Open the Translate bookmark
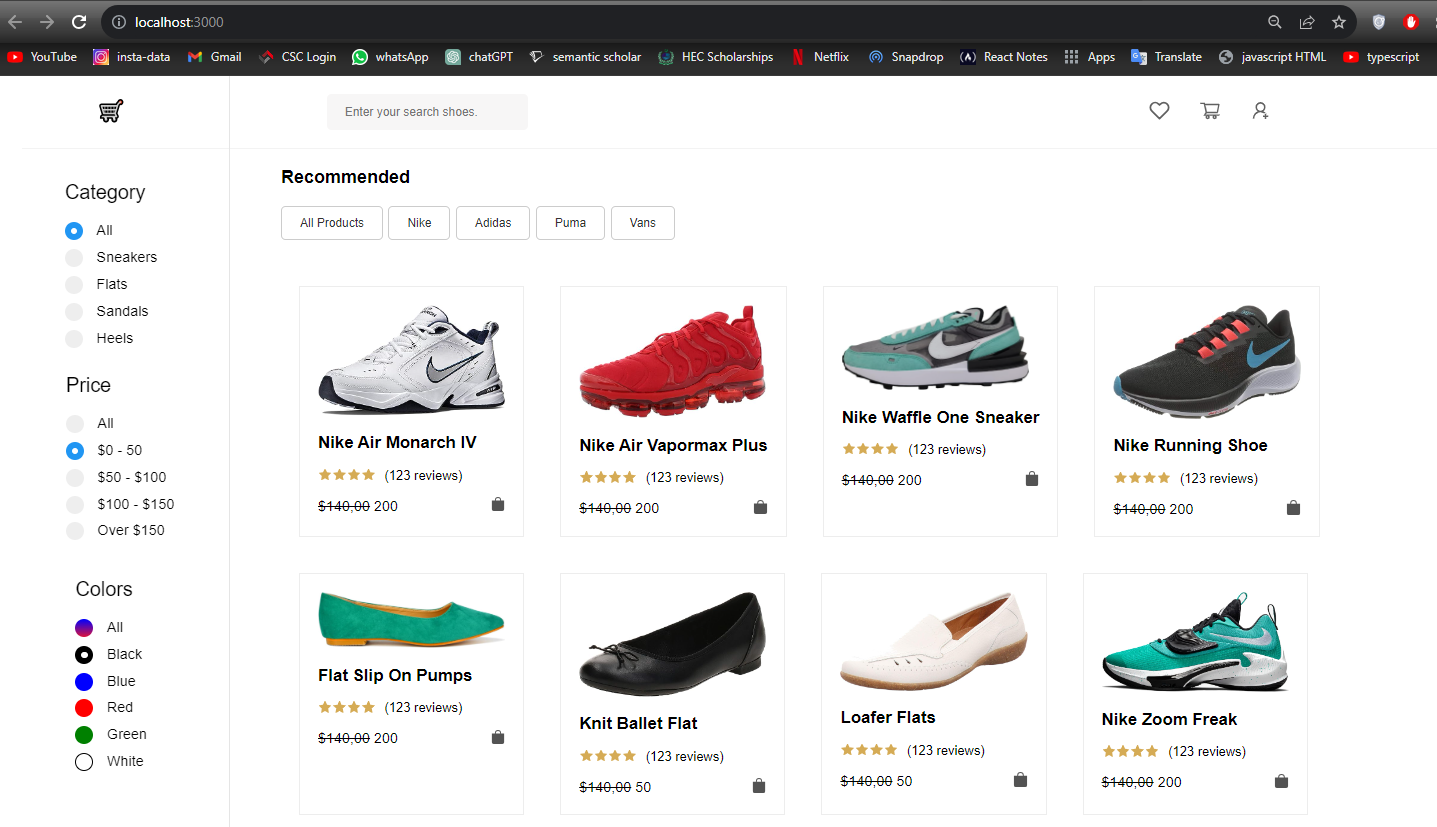 [1166, 57]
